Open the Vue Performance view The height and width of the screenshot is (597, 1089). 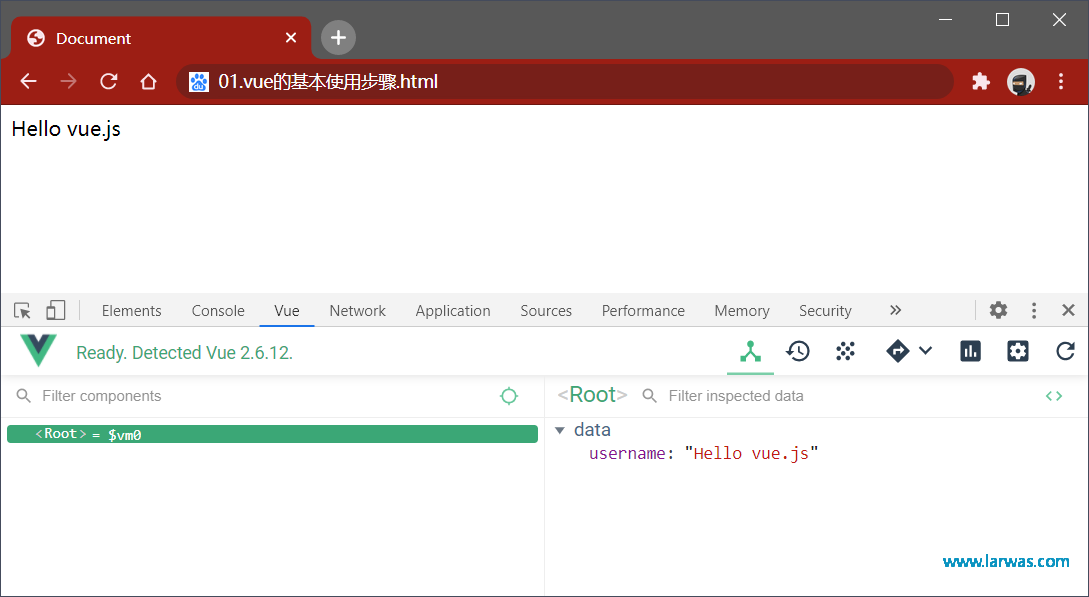click(970, 351)
